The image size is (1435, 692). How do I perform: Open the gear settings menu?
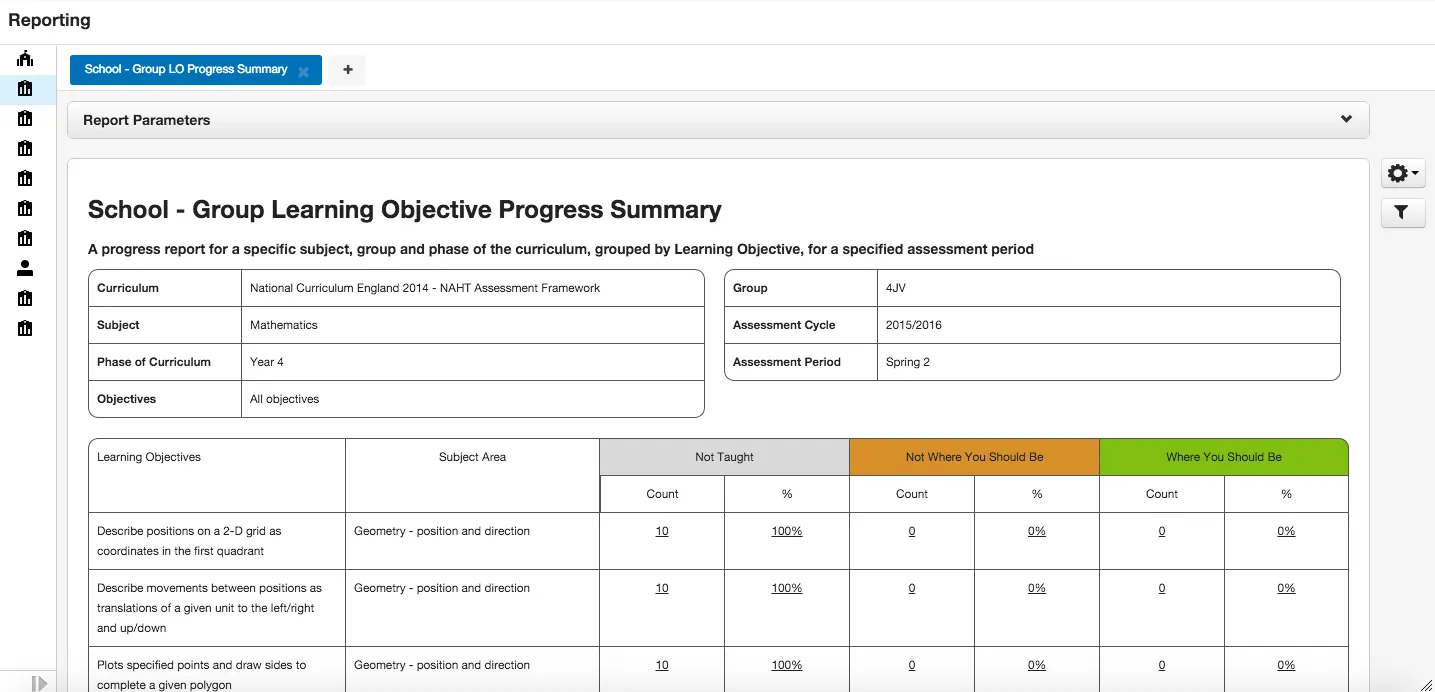tap(1403, 173)
